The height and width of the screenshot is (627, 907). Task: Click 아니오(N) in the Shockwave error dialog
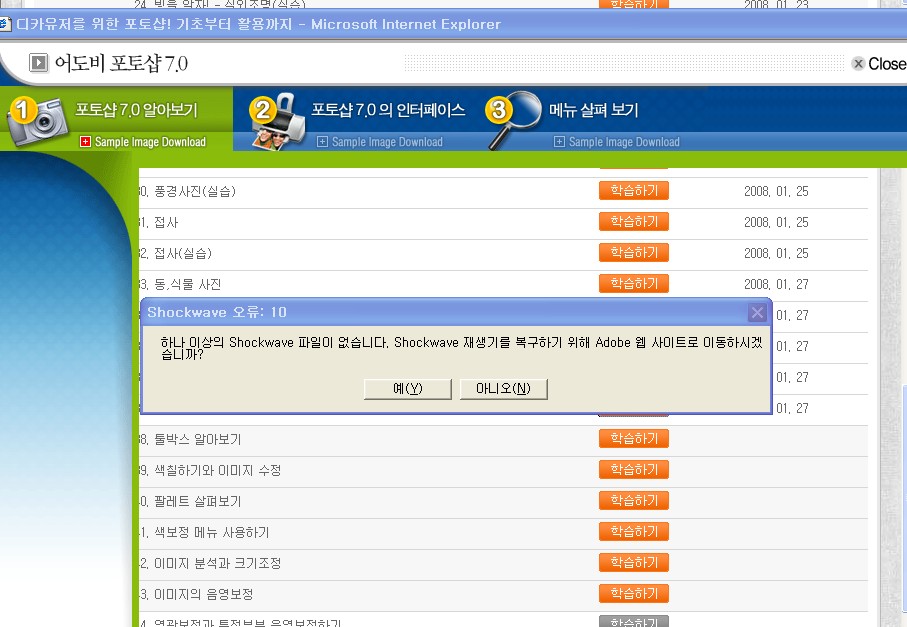[x=503, y=389]
